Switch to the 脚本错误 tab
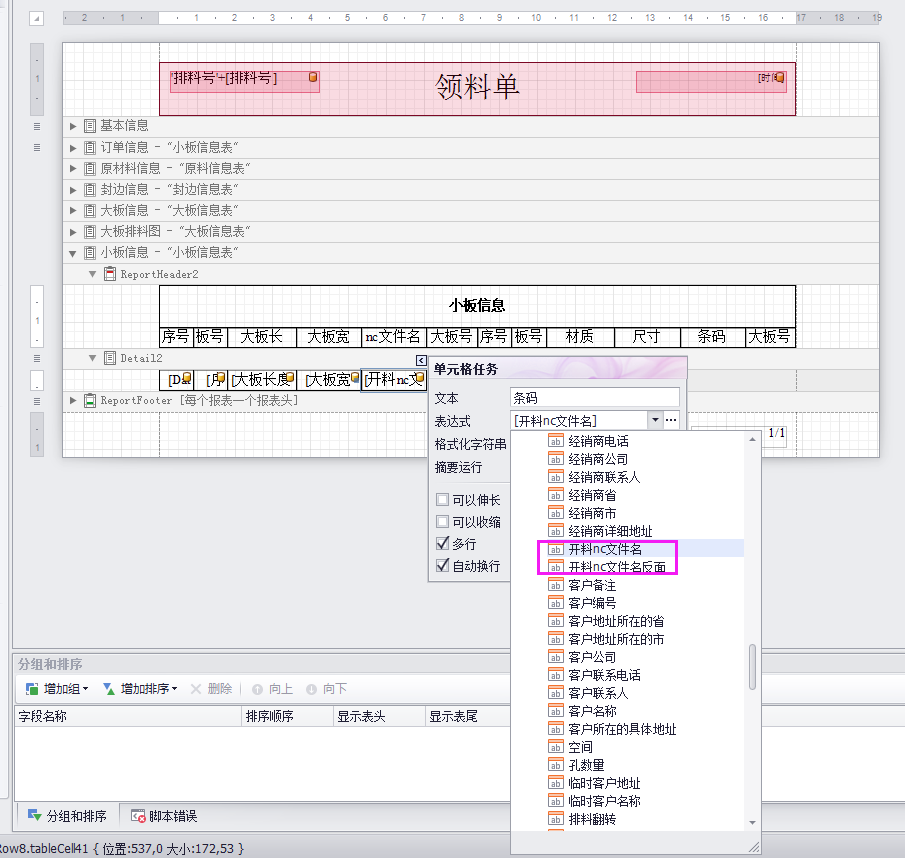The image size is (905, 858). 164,816
